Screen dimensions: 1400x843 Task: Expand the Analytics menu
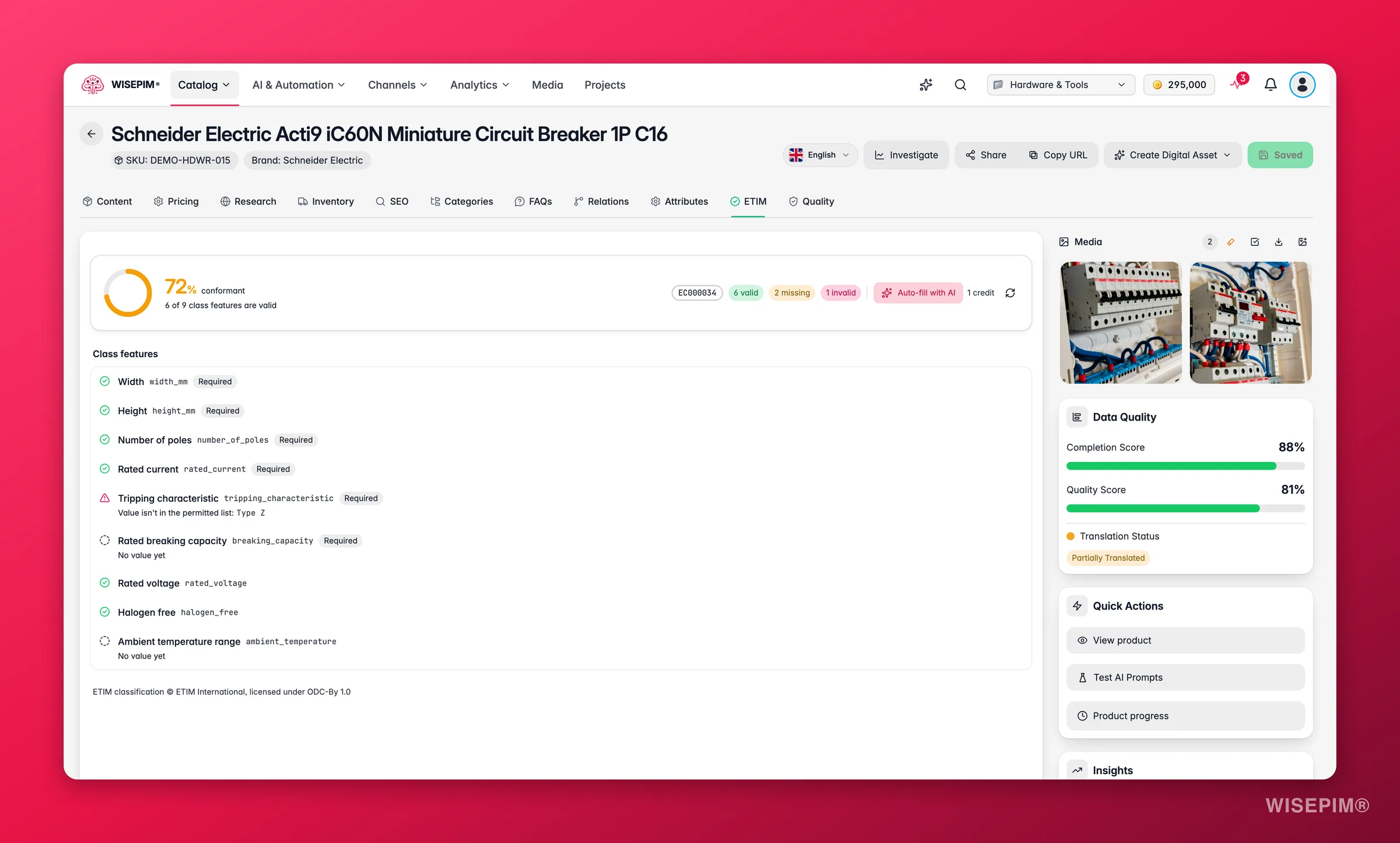[x=480, y=85]
